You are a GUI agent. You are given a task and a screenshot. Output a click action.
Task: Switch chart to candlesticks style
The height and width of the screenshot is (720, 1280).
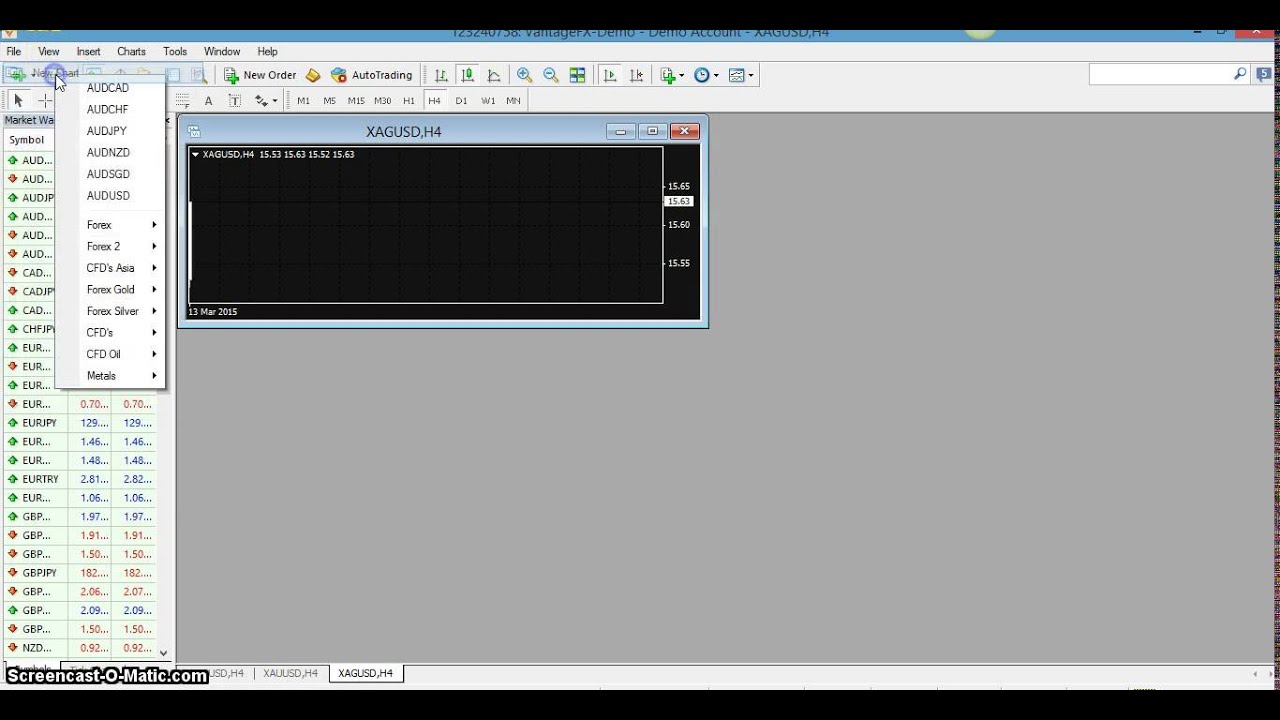[467, 75]
